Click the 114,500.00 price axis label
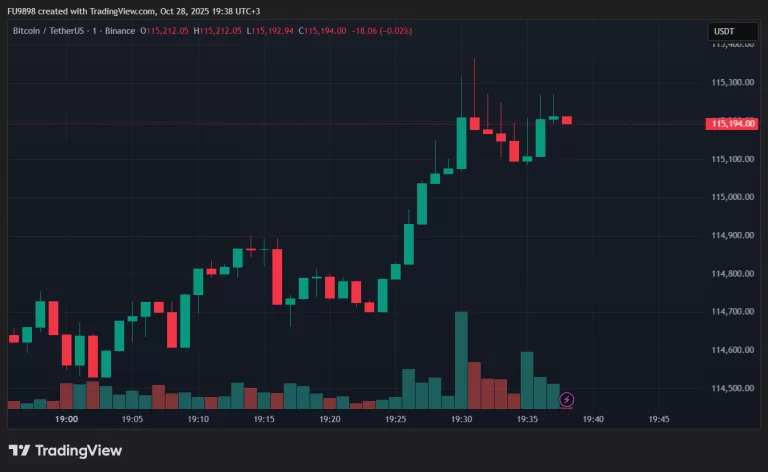This screenshot has width=768, height=472. point(732,388)
